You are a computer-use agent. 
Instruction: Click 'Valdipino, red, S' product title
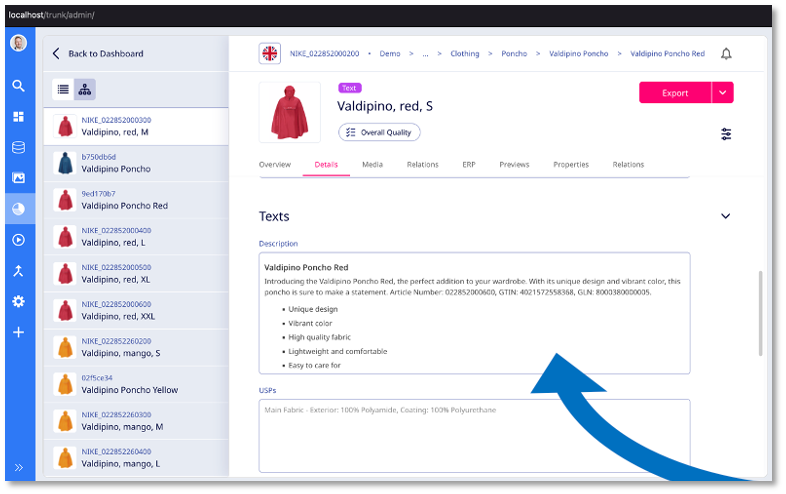[384, 106]
